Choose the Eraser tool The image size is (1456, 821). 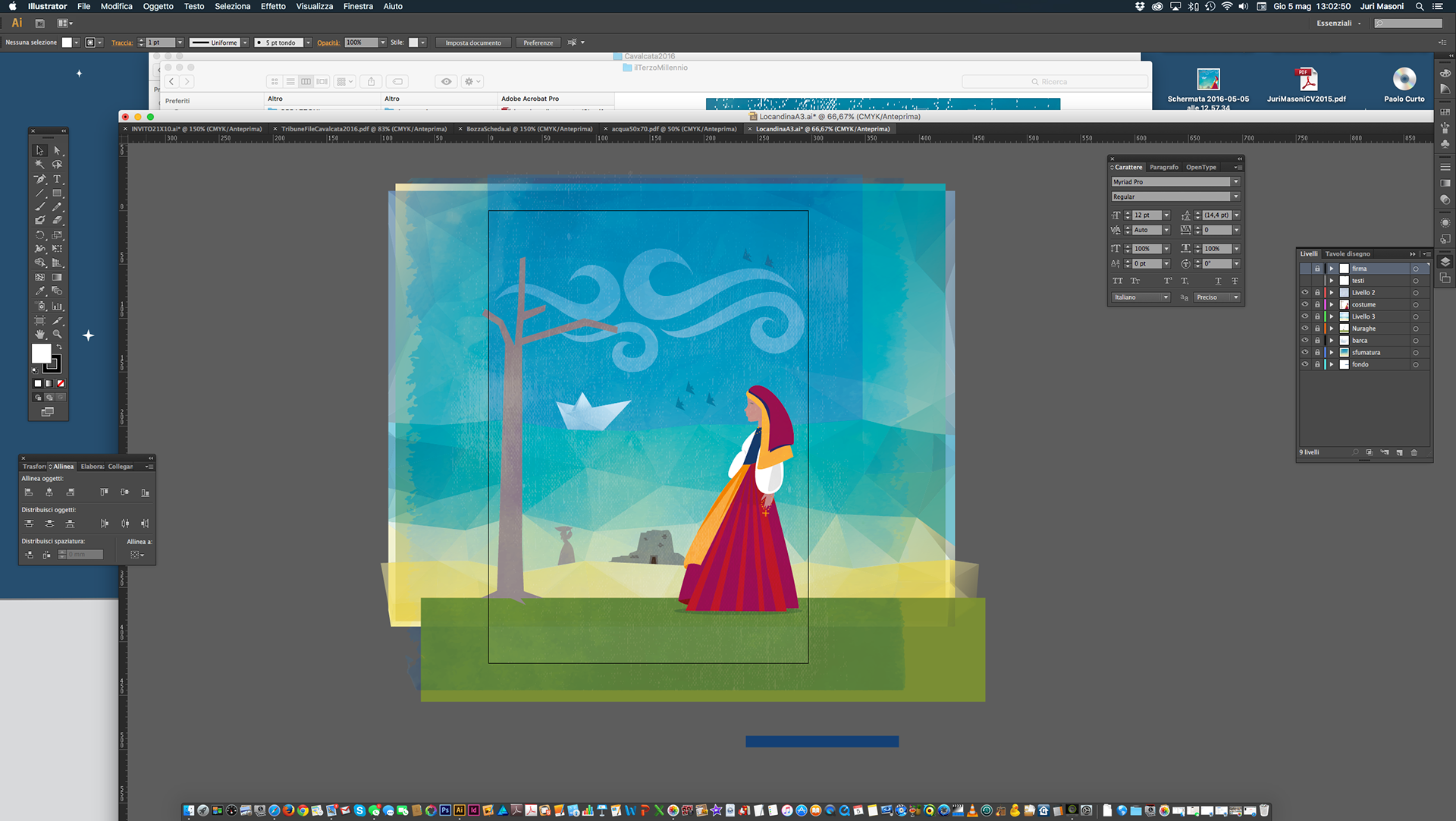57,221
